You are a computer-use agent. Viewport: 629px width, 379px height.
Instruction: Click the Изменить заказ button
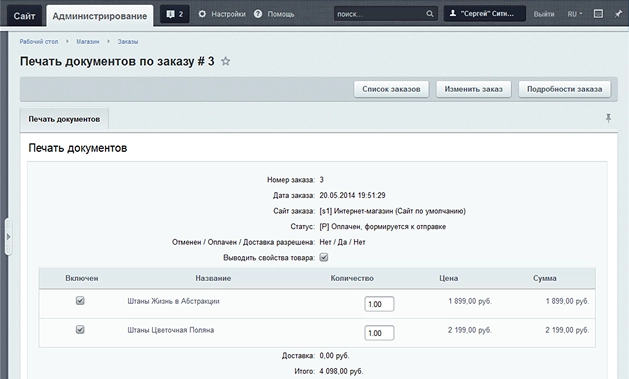coord(473,89)
